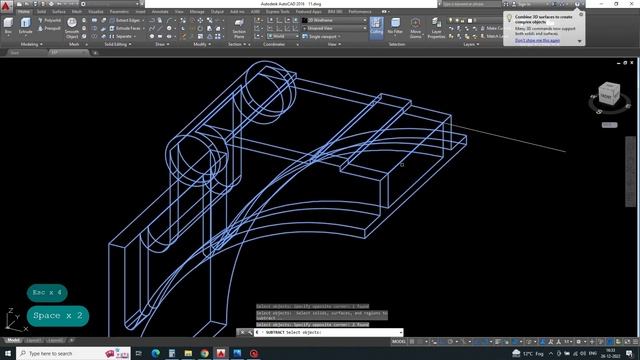Viewport: 640px width, 360px height.
Task: Toggle ortho mode in status bar
Action: pos(442,341)
